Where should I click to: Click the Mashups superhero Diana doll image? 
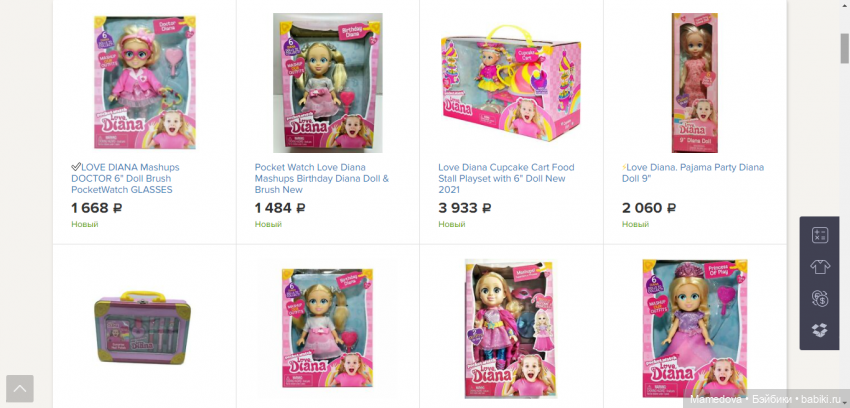511,328
